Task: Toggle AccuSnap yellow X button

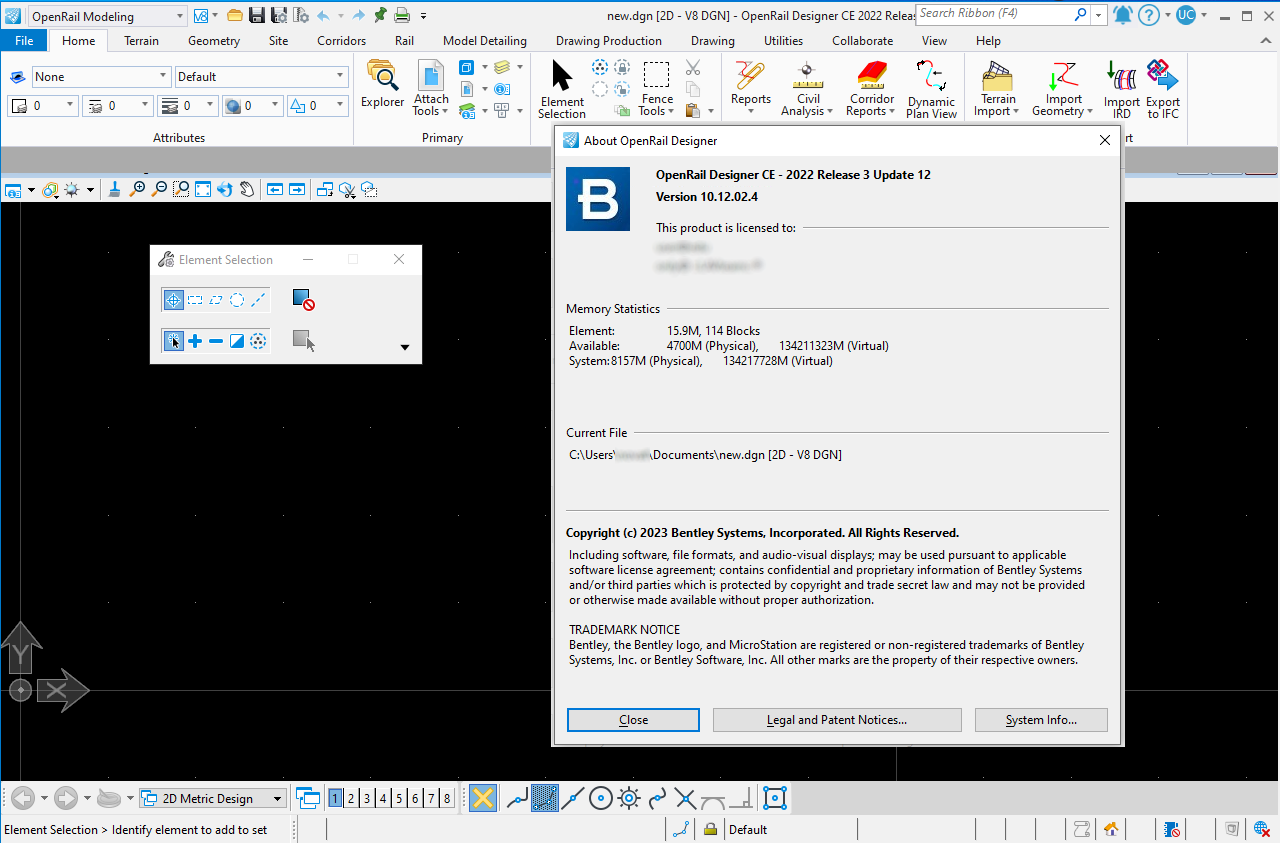Action: point(483,798)
